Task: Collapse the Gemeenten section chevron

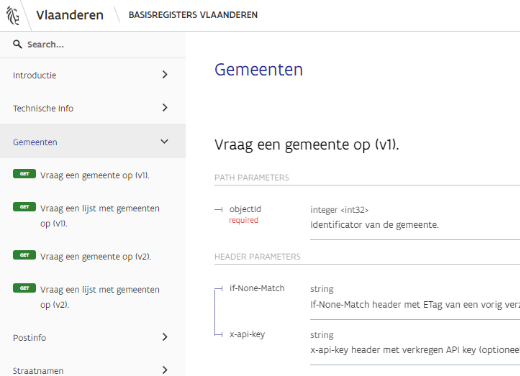Action: 164,141
